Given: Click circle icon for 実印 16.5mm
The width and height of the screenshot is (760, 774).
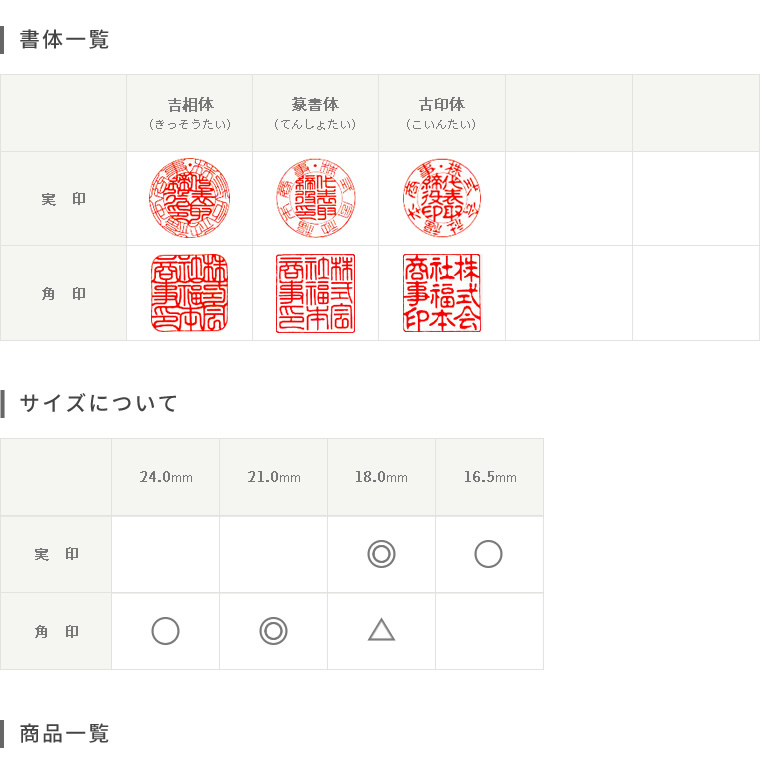Looking at the screenshot, I should tap(489, 554).
